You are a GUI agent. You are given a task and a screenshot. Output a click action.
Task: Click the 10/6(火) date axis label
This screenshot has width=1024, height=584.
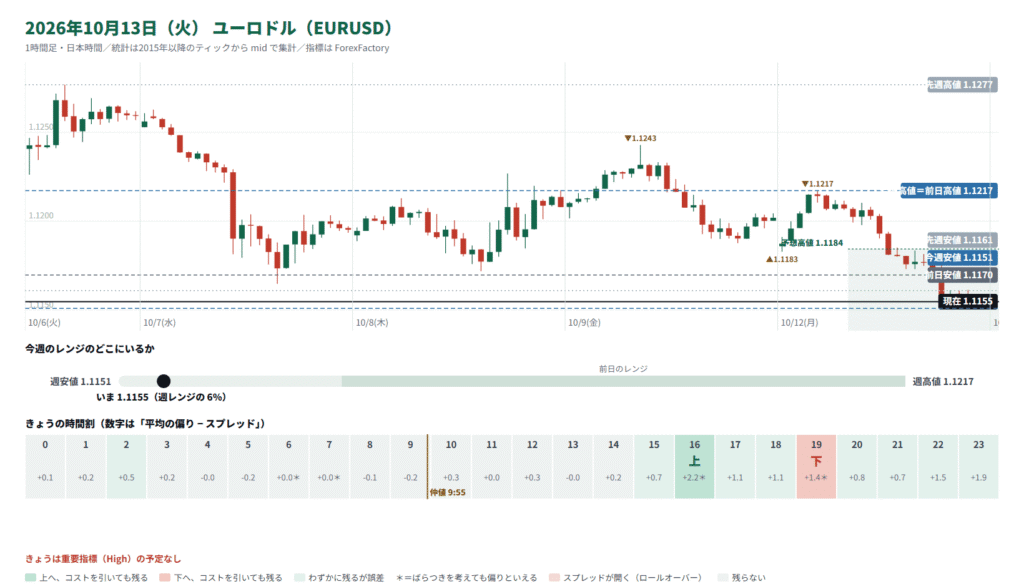point(44,323)
